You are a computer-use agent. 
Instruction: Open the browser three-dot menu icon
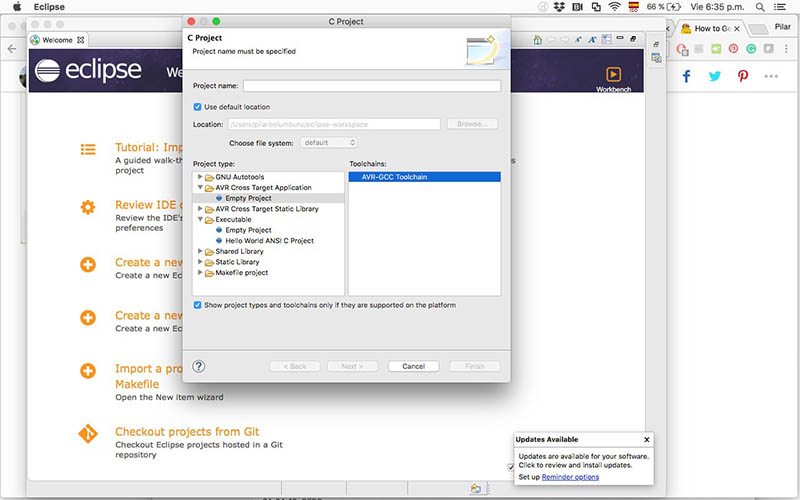[786, 48]
